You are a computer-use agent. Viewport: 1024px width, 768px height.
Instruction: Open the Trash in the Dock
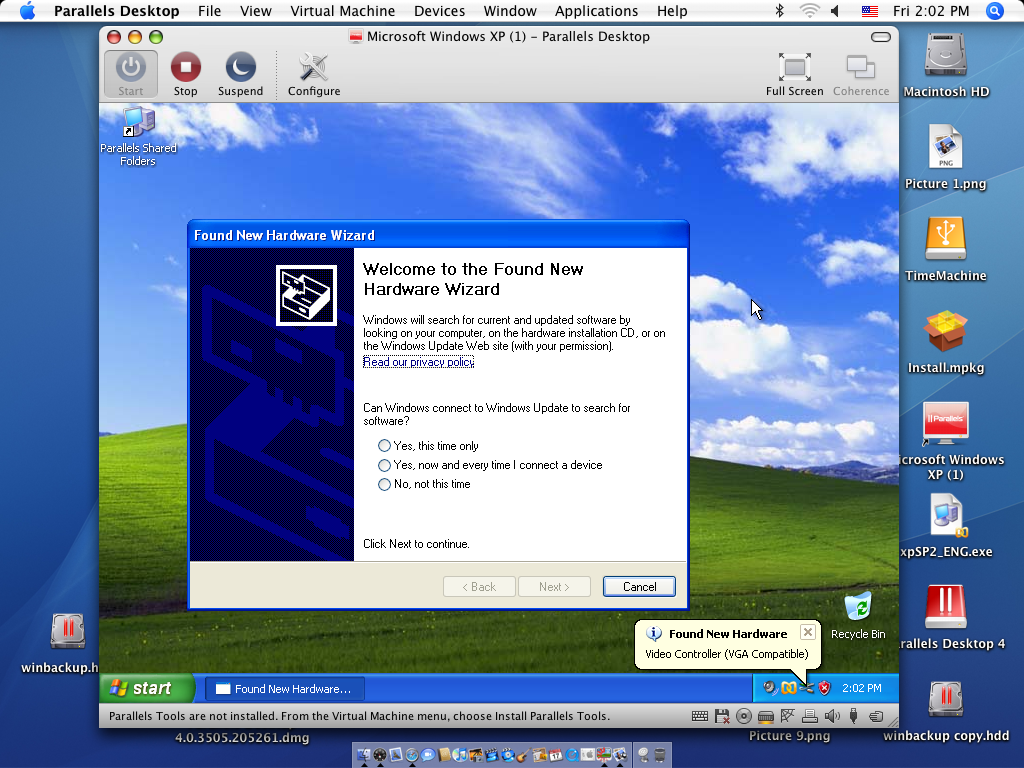coord(660,755)
